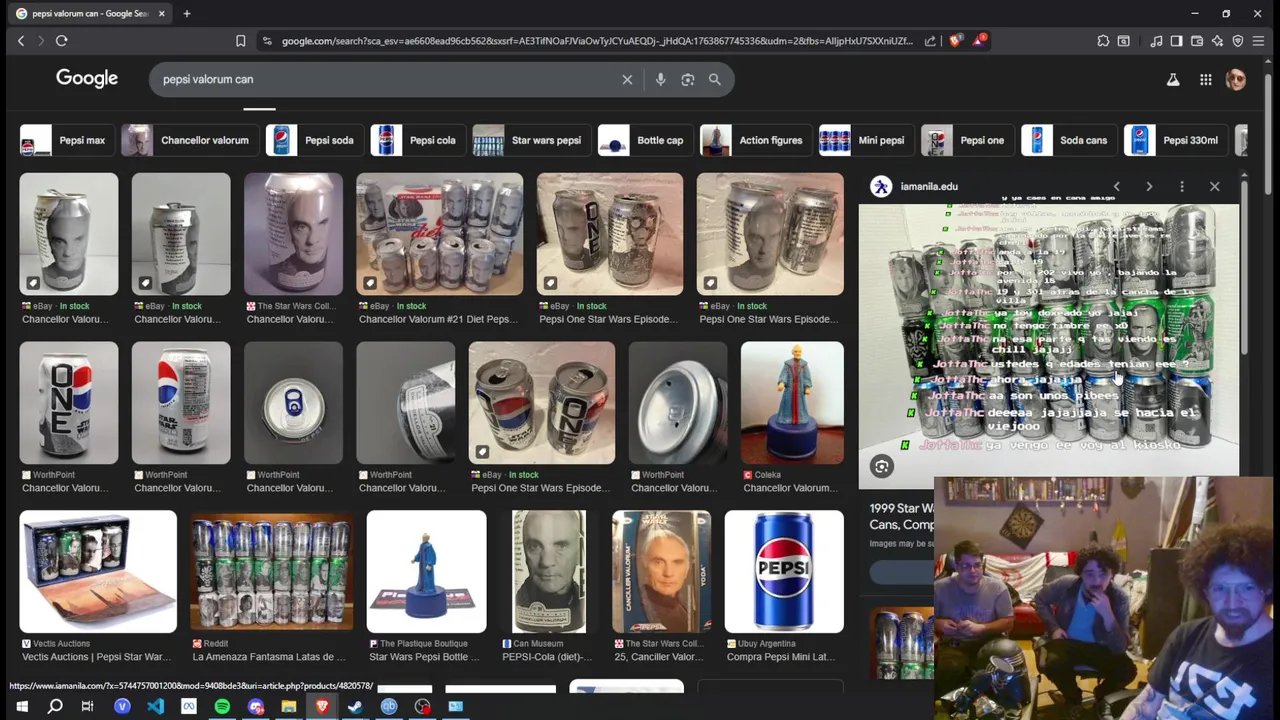Bookmark this page with the bookmark icon
1280x720 pixels.
coord(241,41)
